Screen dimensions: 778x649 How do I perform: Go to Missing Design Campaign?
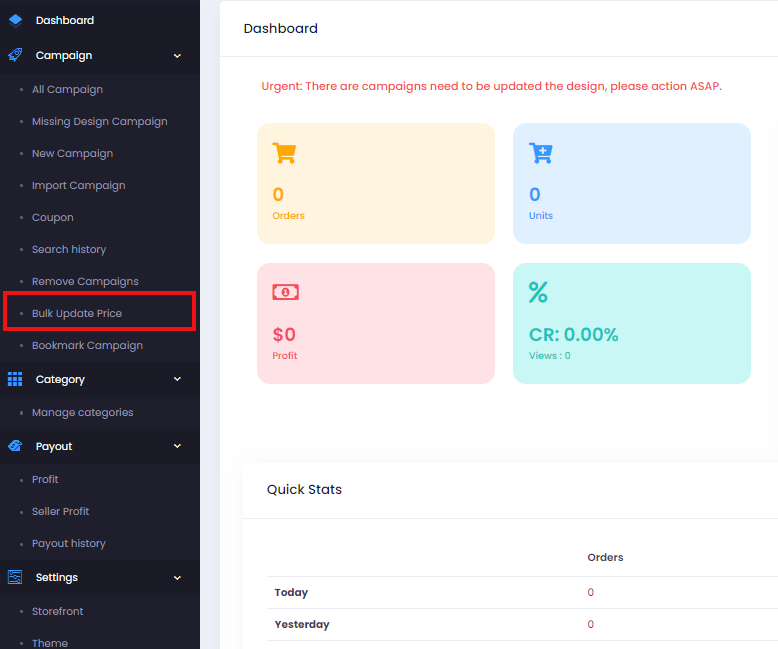point(100,122)
